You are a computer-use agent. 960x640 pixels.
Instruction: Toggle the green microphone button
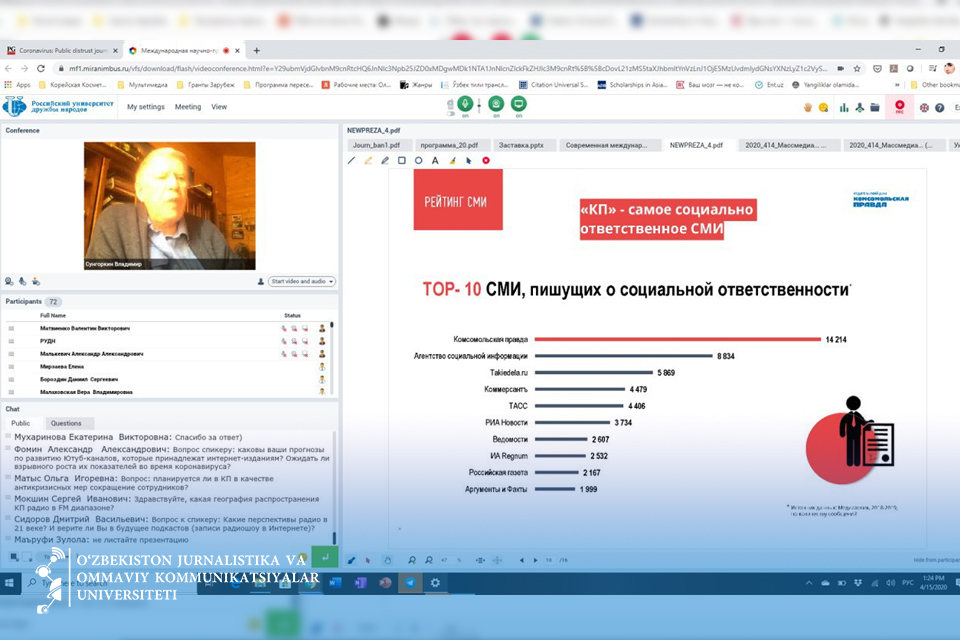click(x=465, y=104)
